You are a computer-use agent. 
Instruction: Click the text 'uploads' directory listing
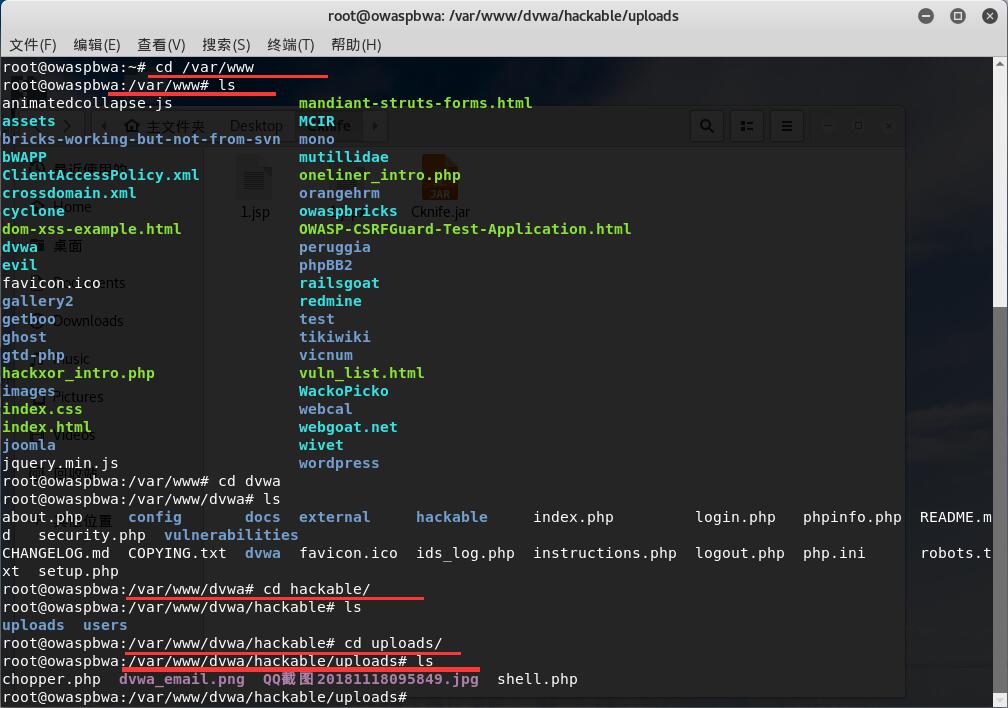33,625
